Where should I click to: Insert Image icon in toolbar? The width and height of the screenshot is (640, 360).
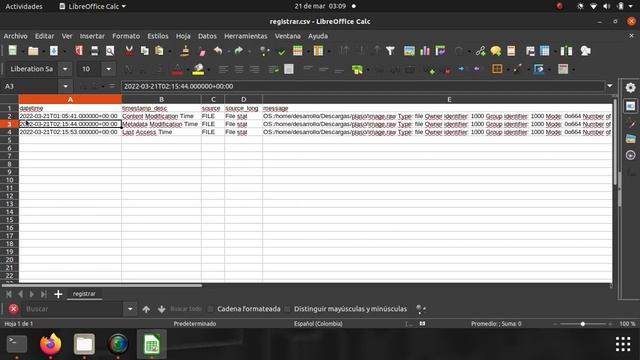(409, 51)
